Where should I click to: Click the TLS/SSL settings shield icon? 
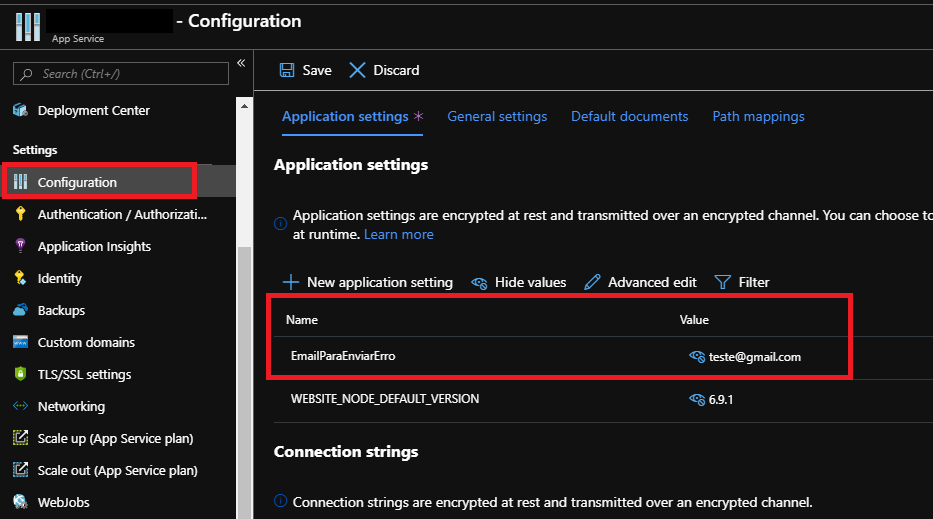coord(20,374)
